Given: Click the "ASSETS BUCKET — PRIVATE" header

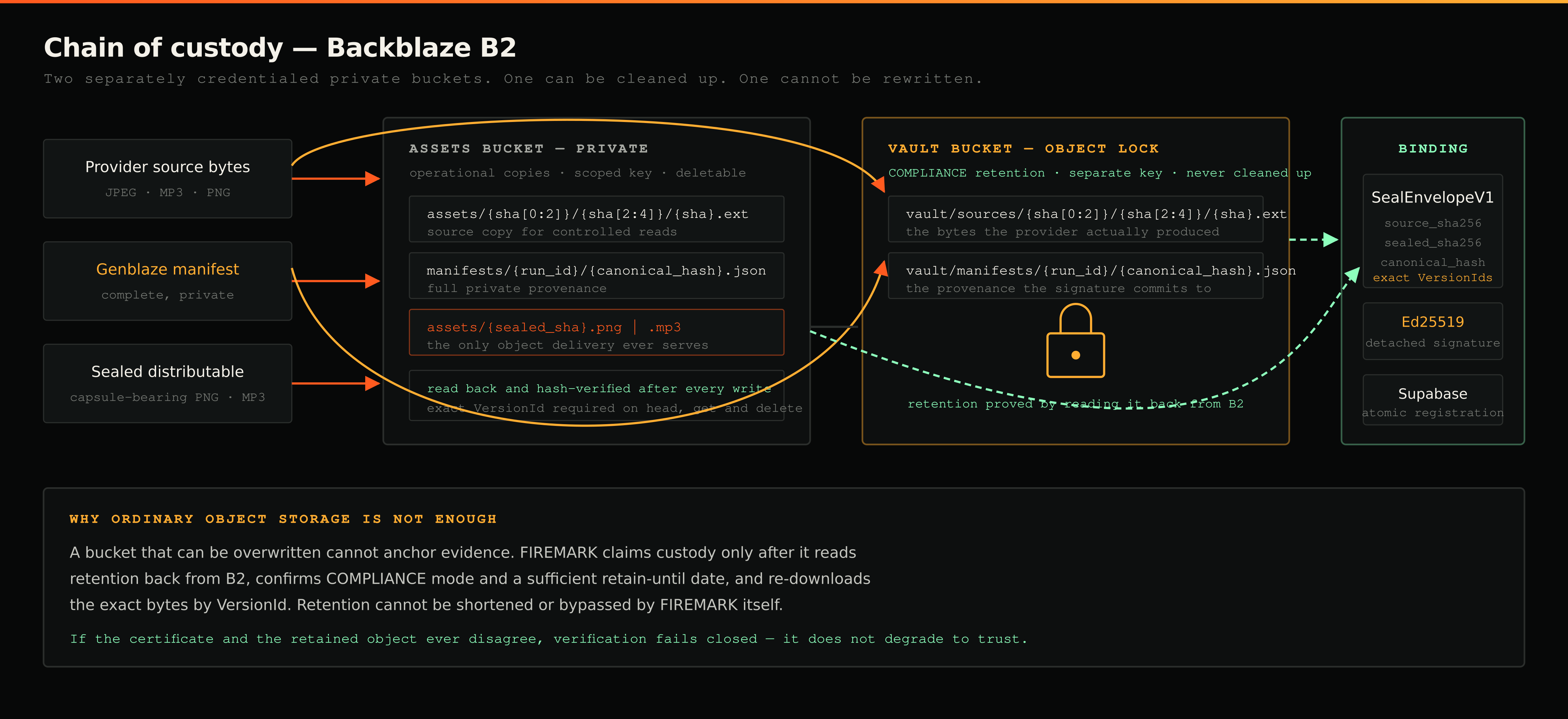Looking at the screenshot, I should pyautogui.click(x=528, y=148).
